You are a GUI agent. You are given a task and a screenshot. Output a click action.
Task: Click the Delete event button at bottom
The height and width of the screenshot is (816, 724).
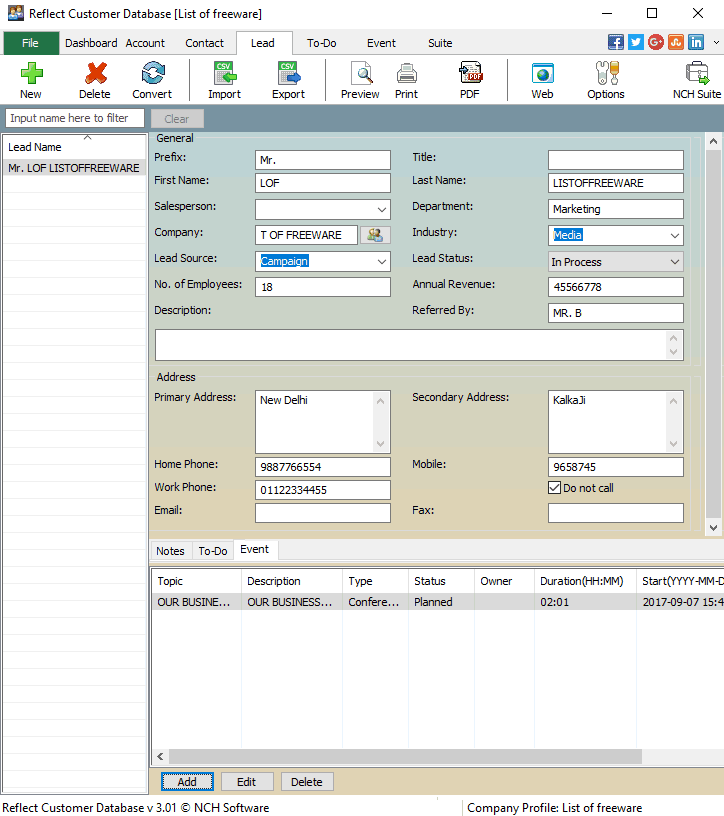pos(307,782)
